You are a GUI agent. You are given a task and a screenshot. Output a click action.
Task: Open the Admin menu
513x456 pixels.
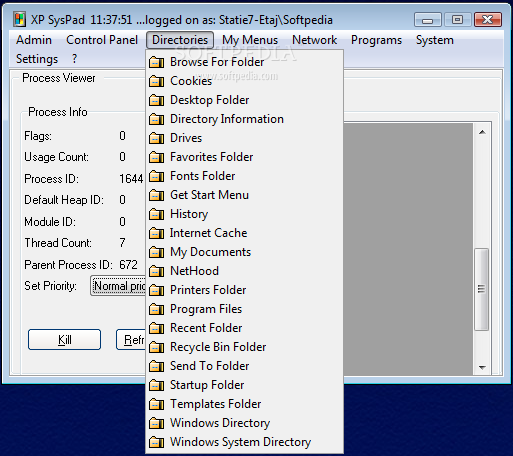[34, 40]
